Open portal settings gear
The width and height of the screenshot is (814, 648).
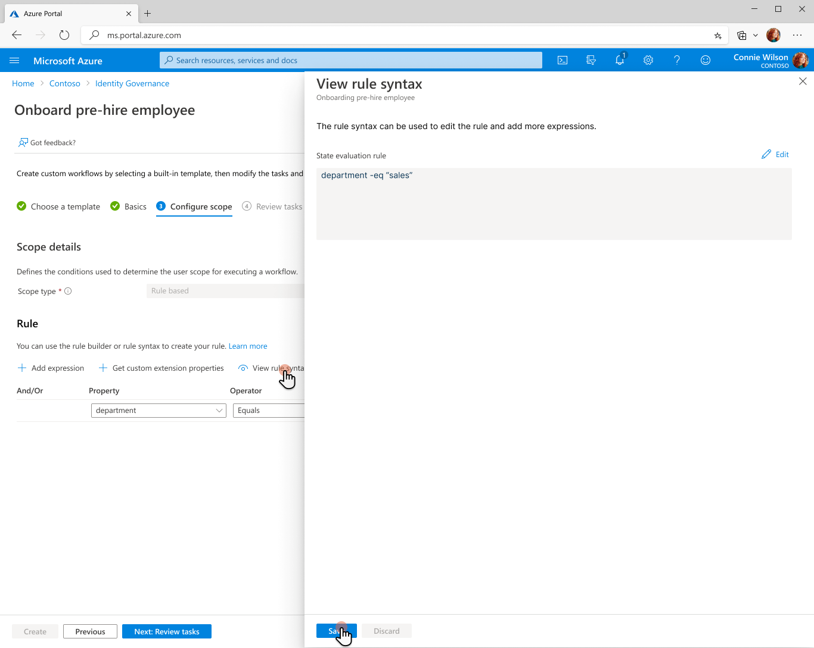pos(648,60)
